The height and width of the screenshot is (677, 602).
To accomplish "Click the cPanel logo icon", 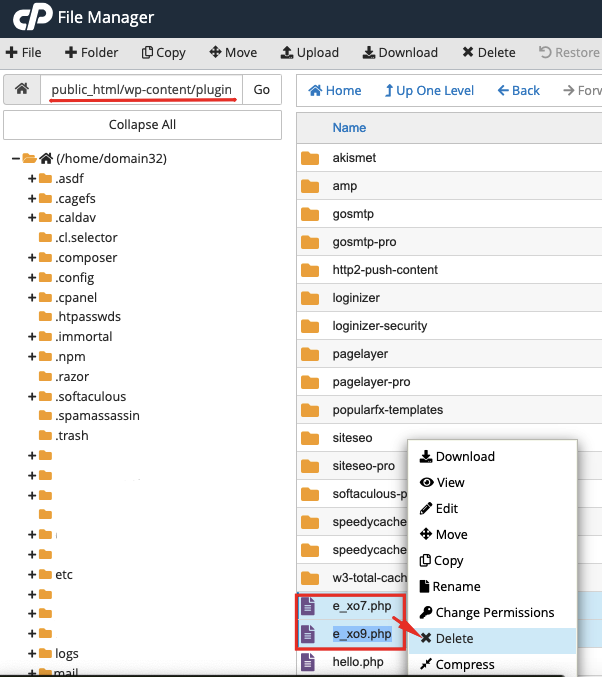I will (x=33, y=17).
